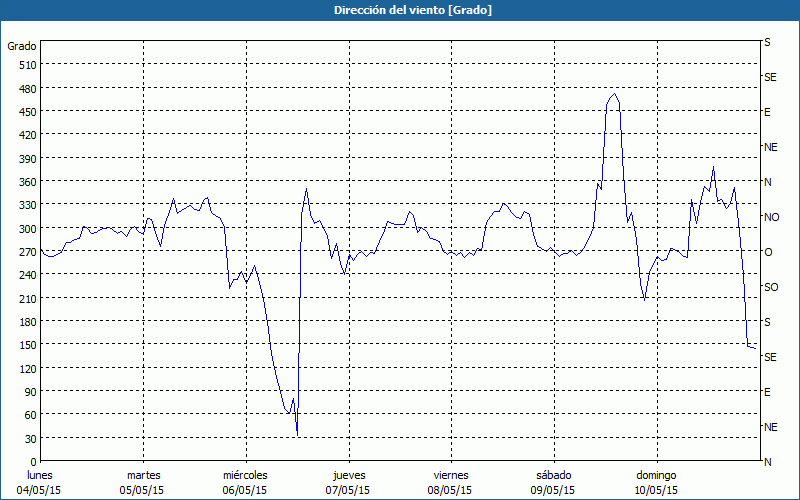800x500 pixels.
Task: Click the 'NO' compass label on right axis
Action: click(x=771, y=217)
